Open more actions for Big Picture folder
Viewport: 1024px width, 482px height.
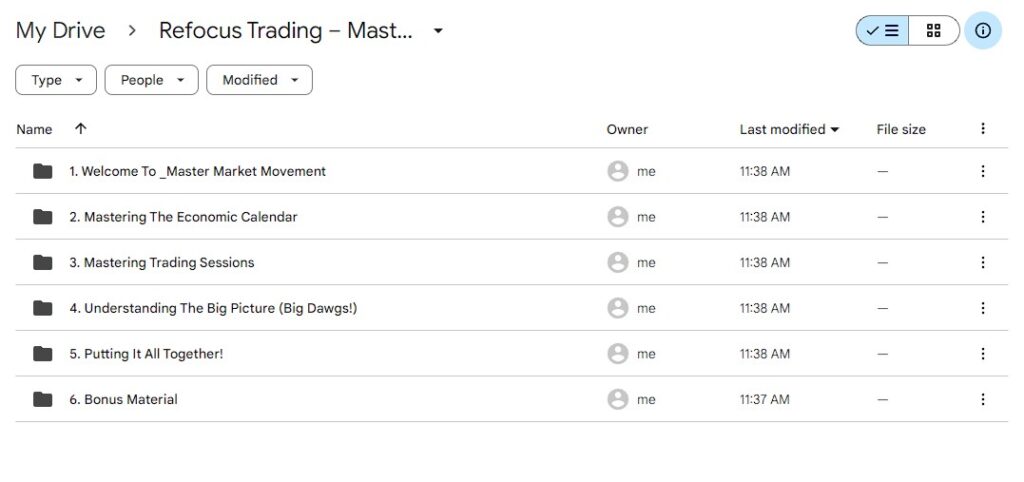(x=983, y=308)
